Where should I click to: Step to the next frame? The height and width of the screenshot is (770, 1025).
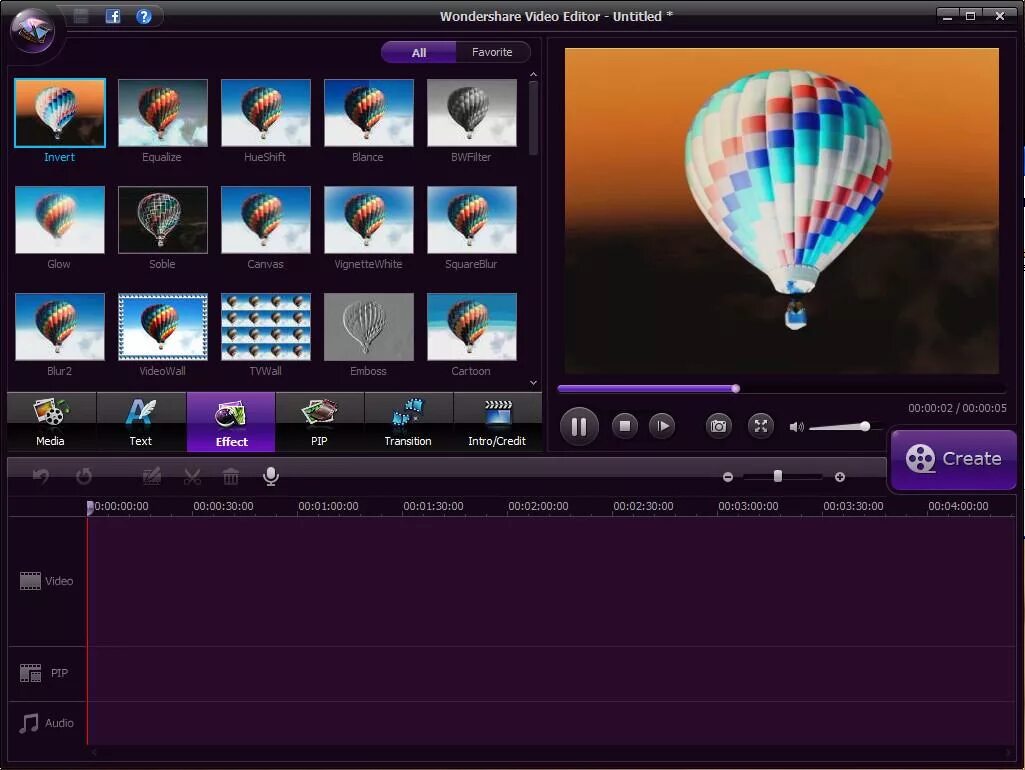coord(662,426)
